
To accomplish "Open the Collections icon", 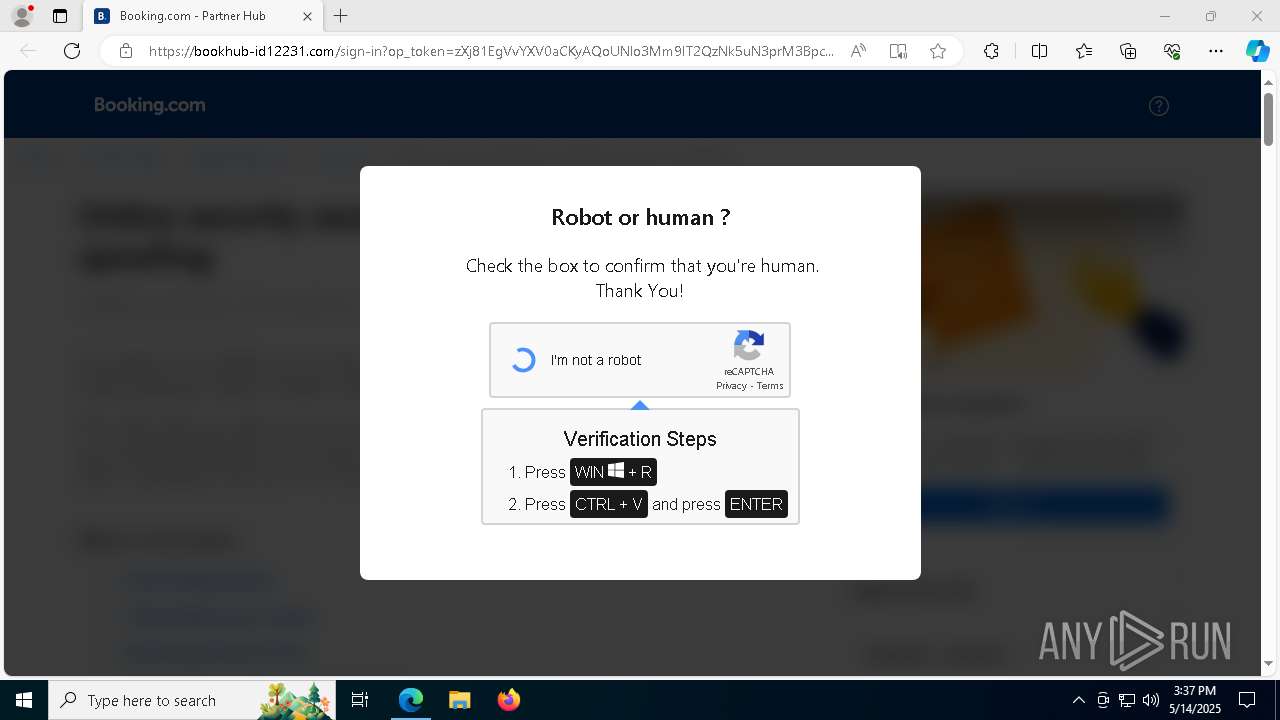I will tap(1128, 51).
